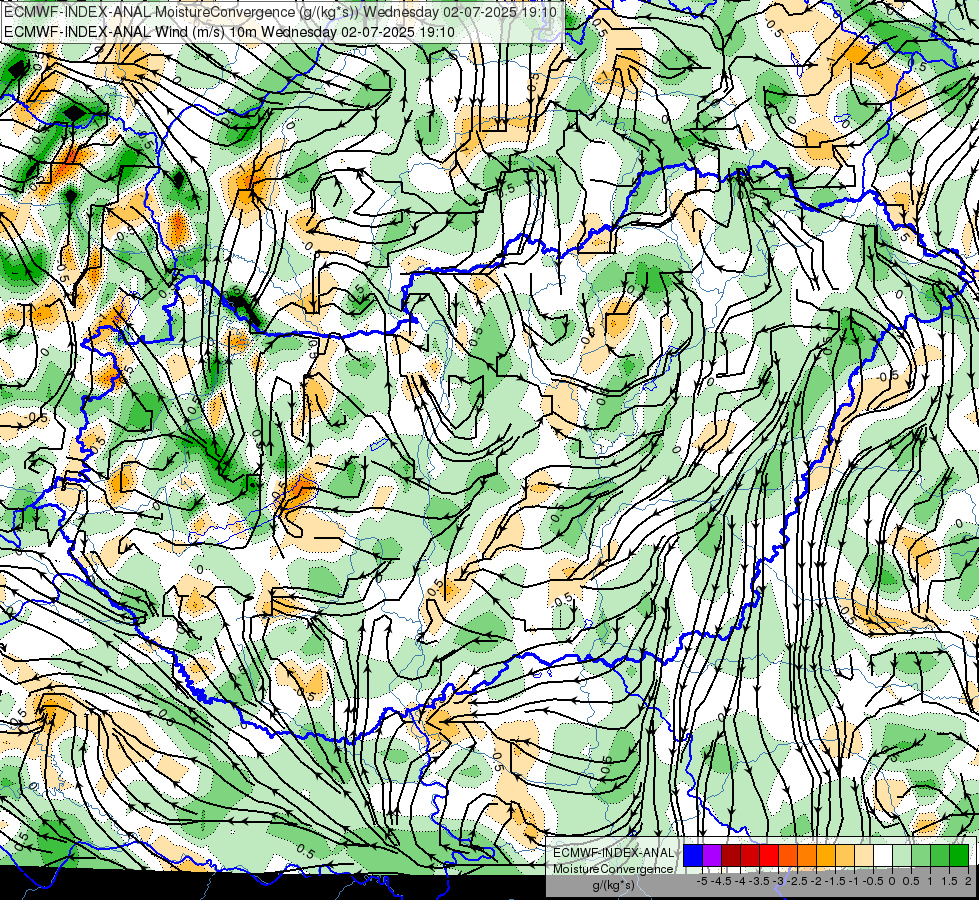Select the darkest red legend swatch
The height and width of the screenshot is (900, 979).
731,855
